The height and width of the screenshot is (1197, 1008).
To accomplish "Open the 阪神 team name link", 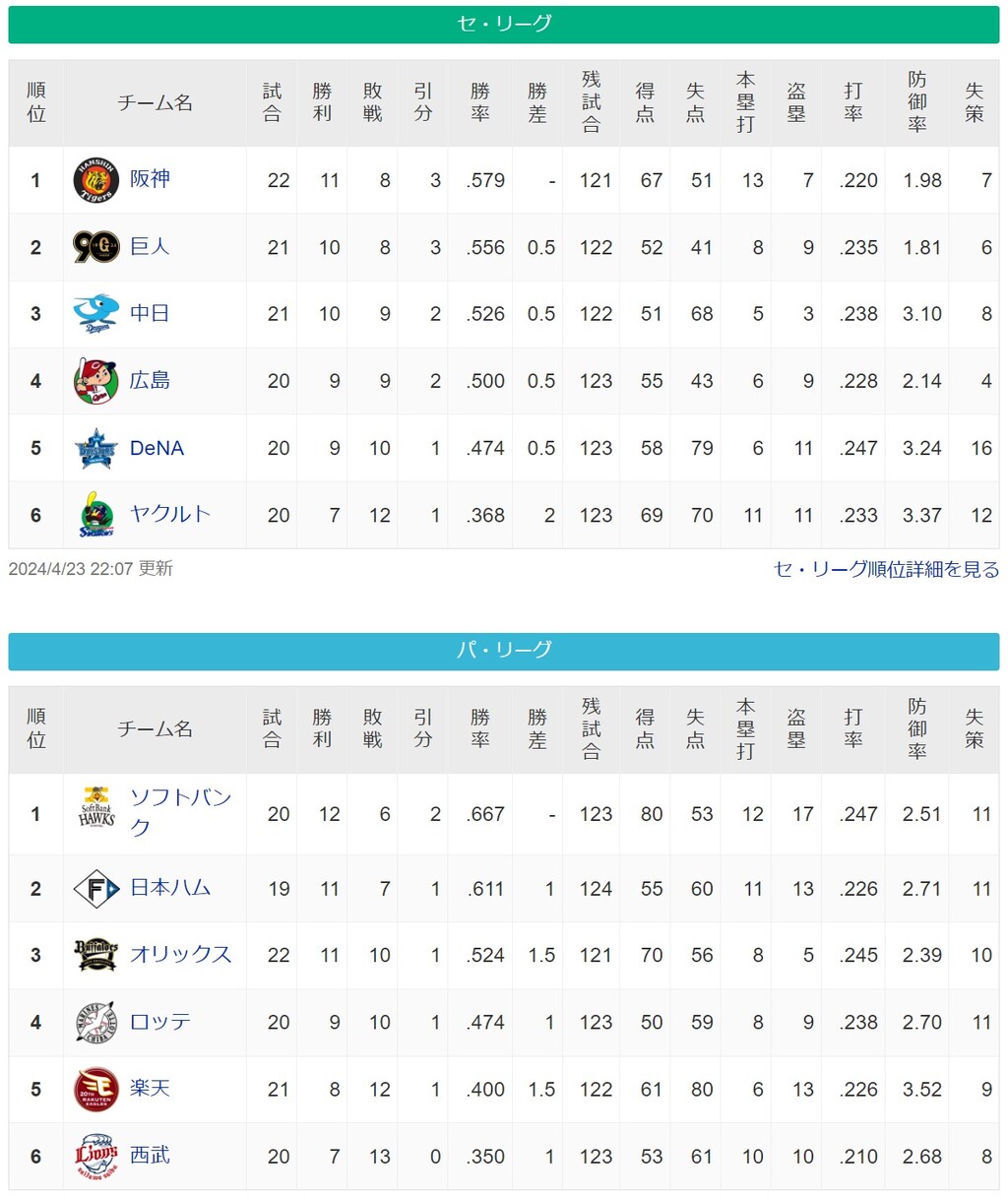I will click(150, 178).
